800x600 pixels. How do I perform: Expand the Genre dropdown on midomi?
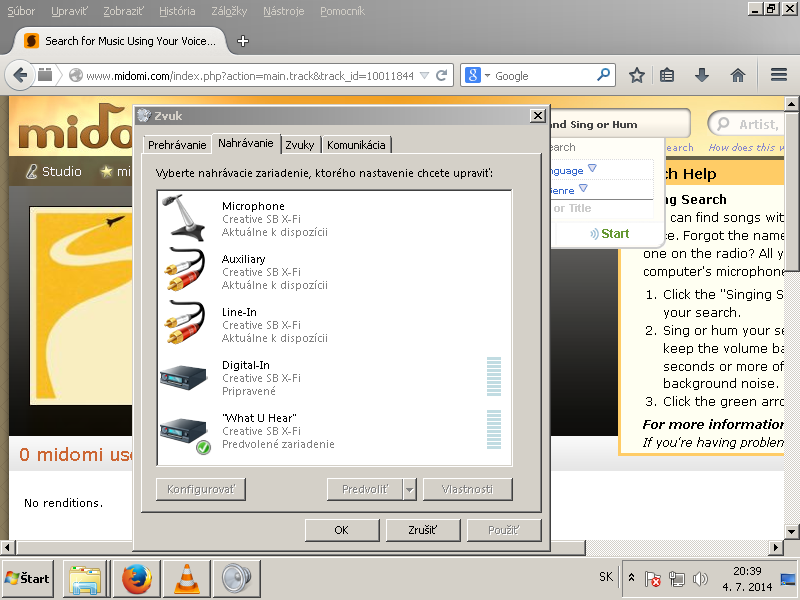coord(583,188)
